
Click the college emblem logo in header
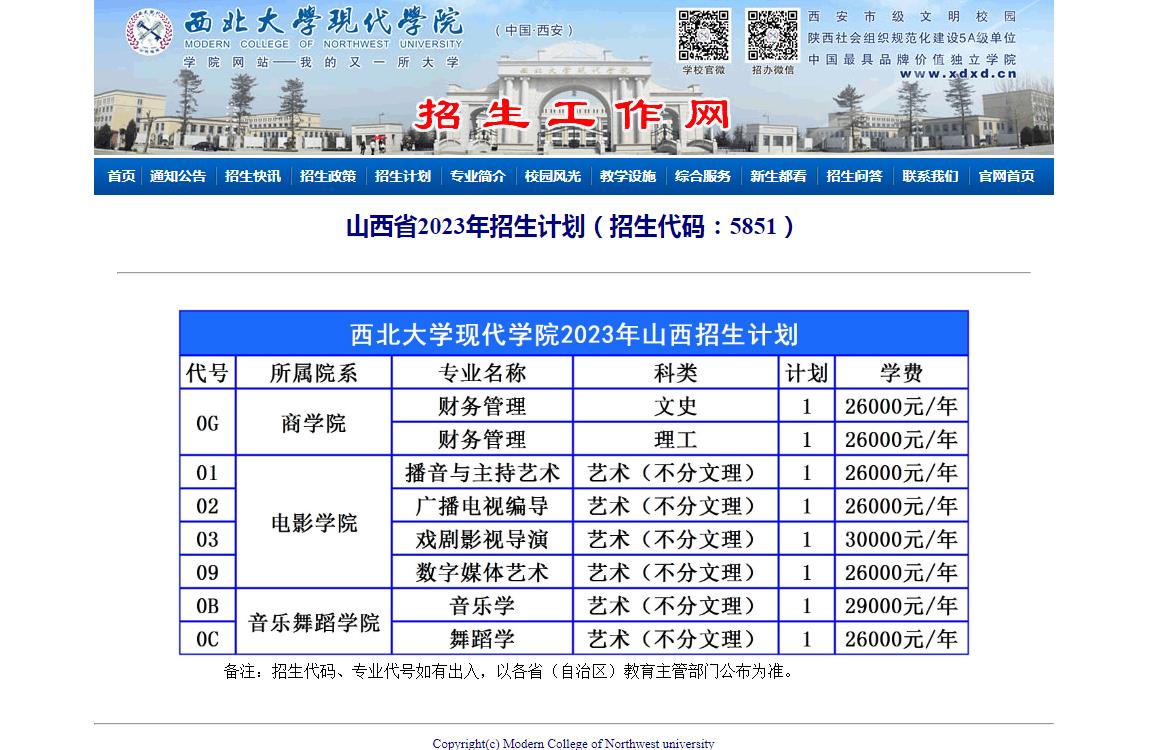pos(149,32)
